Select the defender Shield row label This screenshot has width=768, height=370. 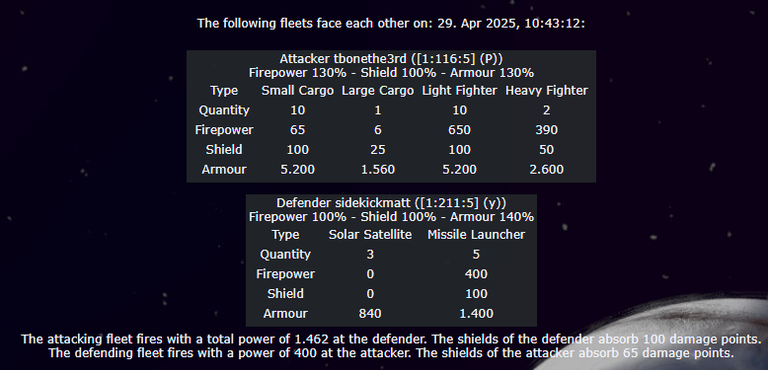[x=286, y=294]
